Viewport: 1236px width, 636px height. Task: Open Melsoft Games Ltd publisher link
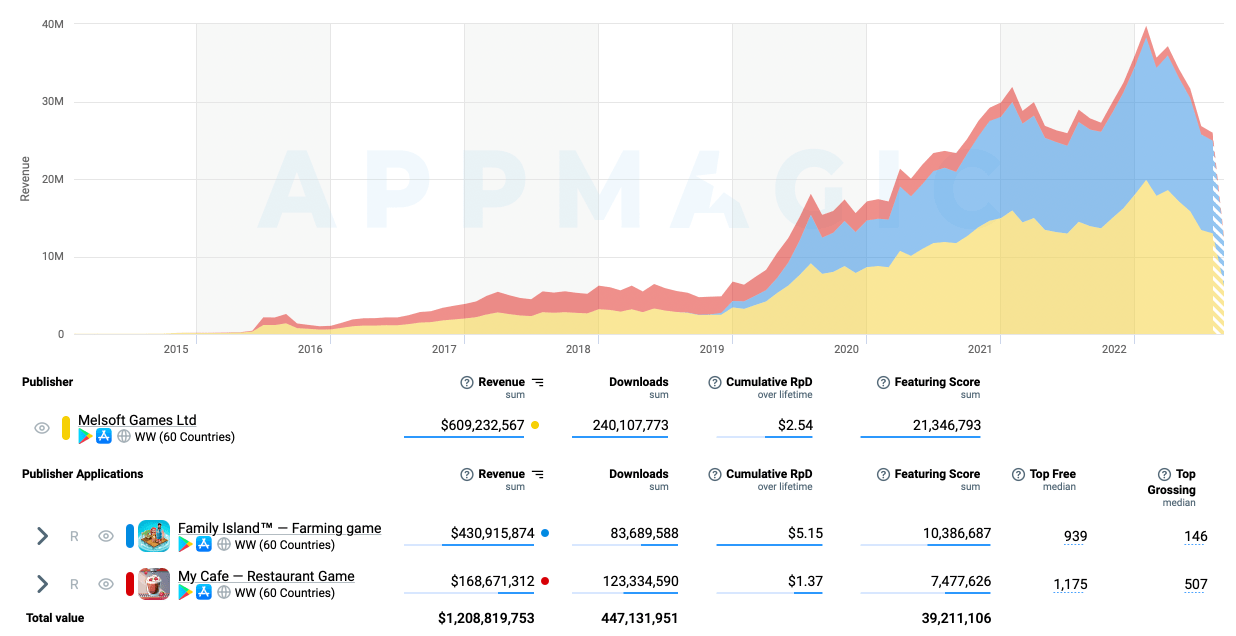pyautogui.click(x=137, y=420)
